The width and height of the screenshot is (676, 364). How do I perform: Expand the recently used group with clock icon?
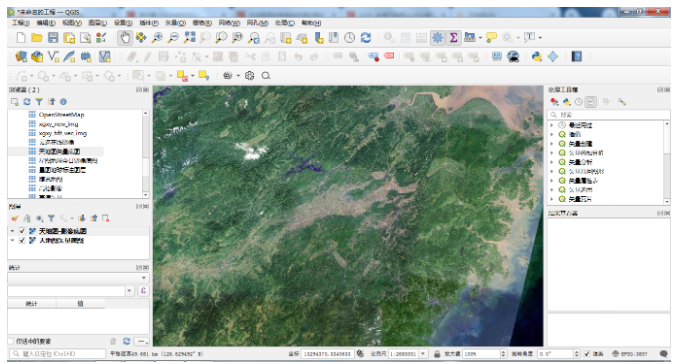tap(552, 125)
